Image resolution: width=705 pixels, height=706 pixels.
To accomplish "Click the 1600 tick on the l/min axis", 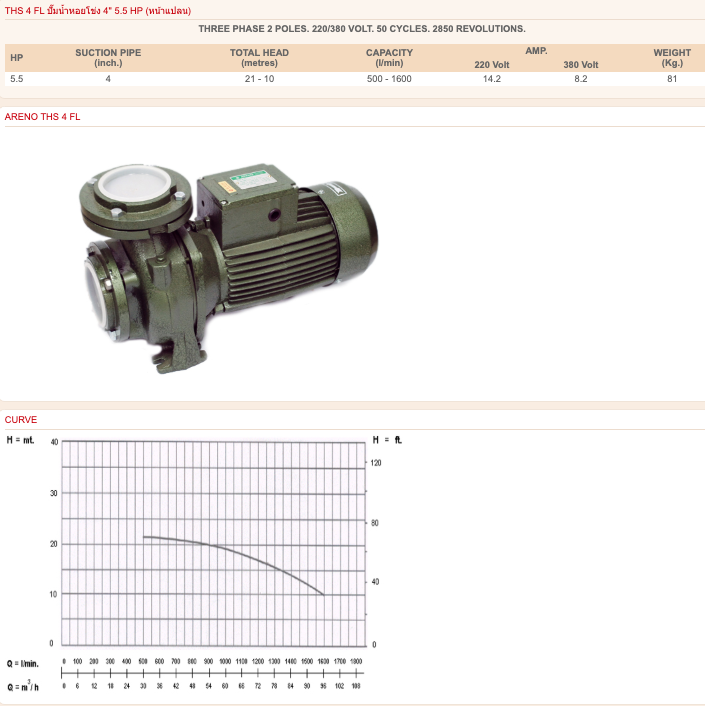I will coord(323,661).
